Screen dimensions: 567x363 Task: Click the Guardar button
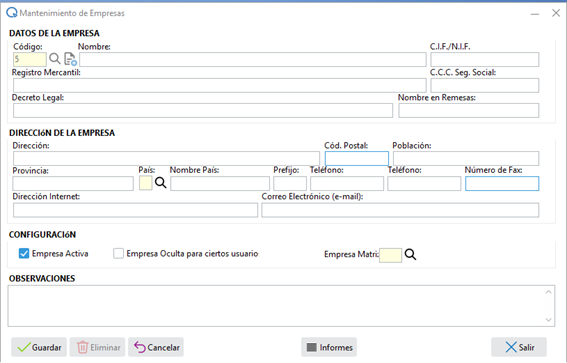click(39, 347)
